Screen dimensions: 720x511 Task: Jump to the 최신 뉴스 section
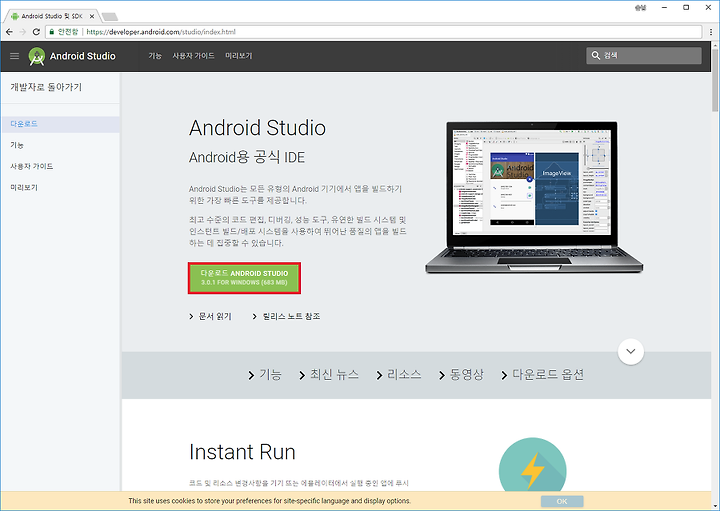[x=329, y=375]
